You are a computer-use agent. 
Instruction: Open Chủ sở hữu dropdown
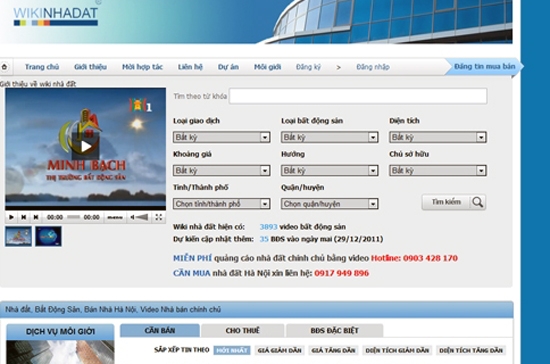437,170
